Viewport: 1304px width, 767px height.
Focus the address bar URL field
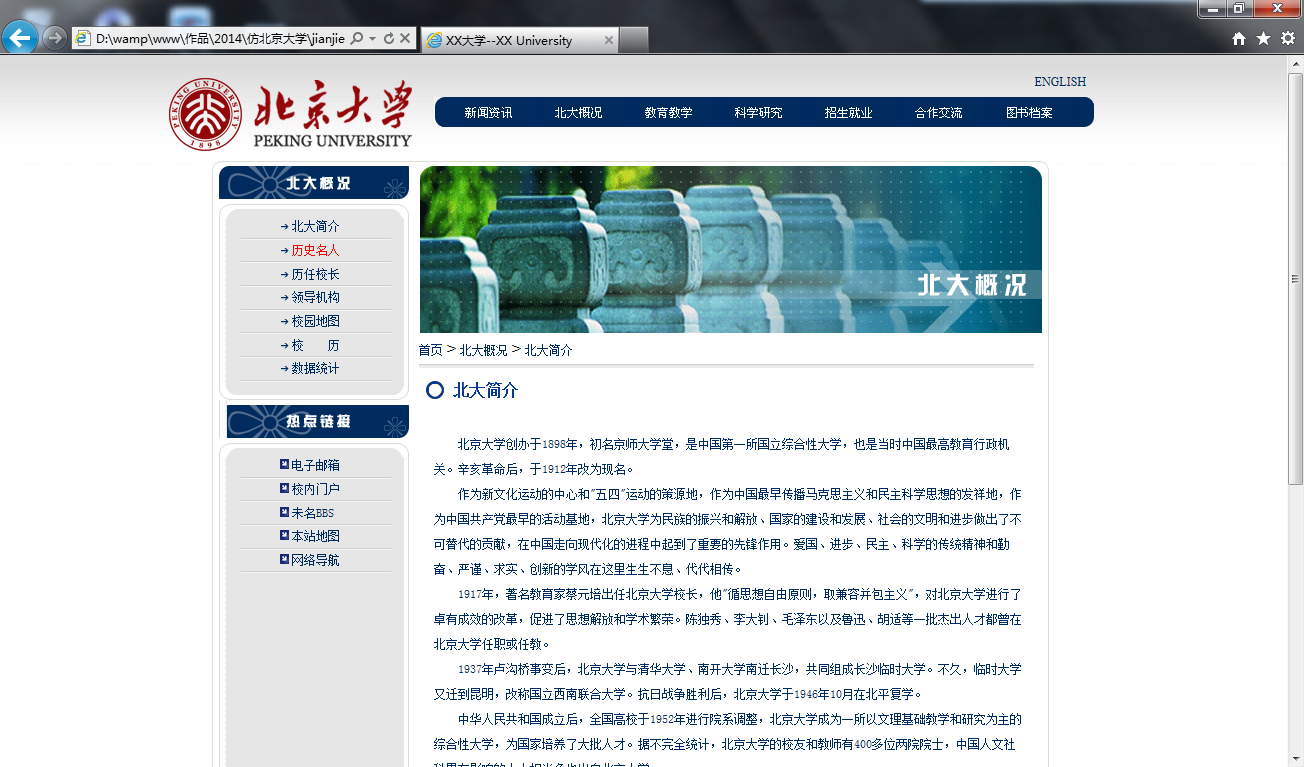pyautogui.click(x=220, y=39)
